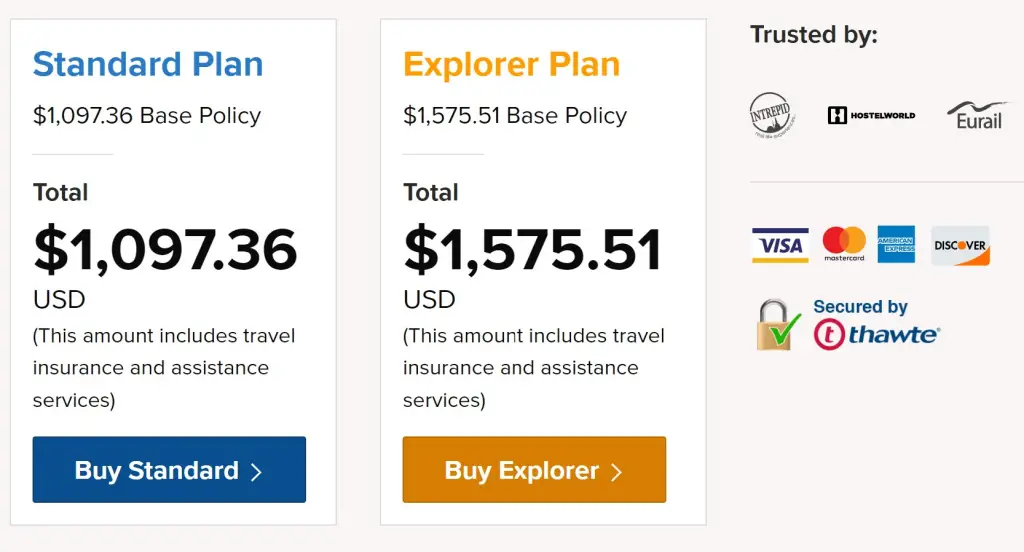Click the Visa card icon

(x=780, y=245)
